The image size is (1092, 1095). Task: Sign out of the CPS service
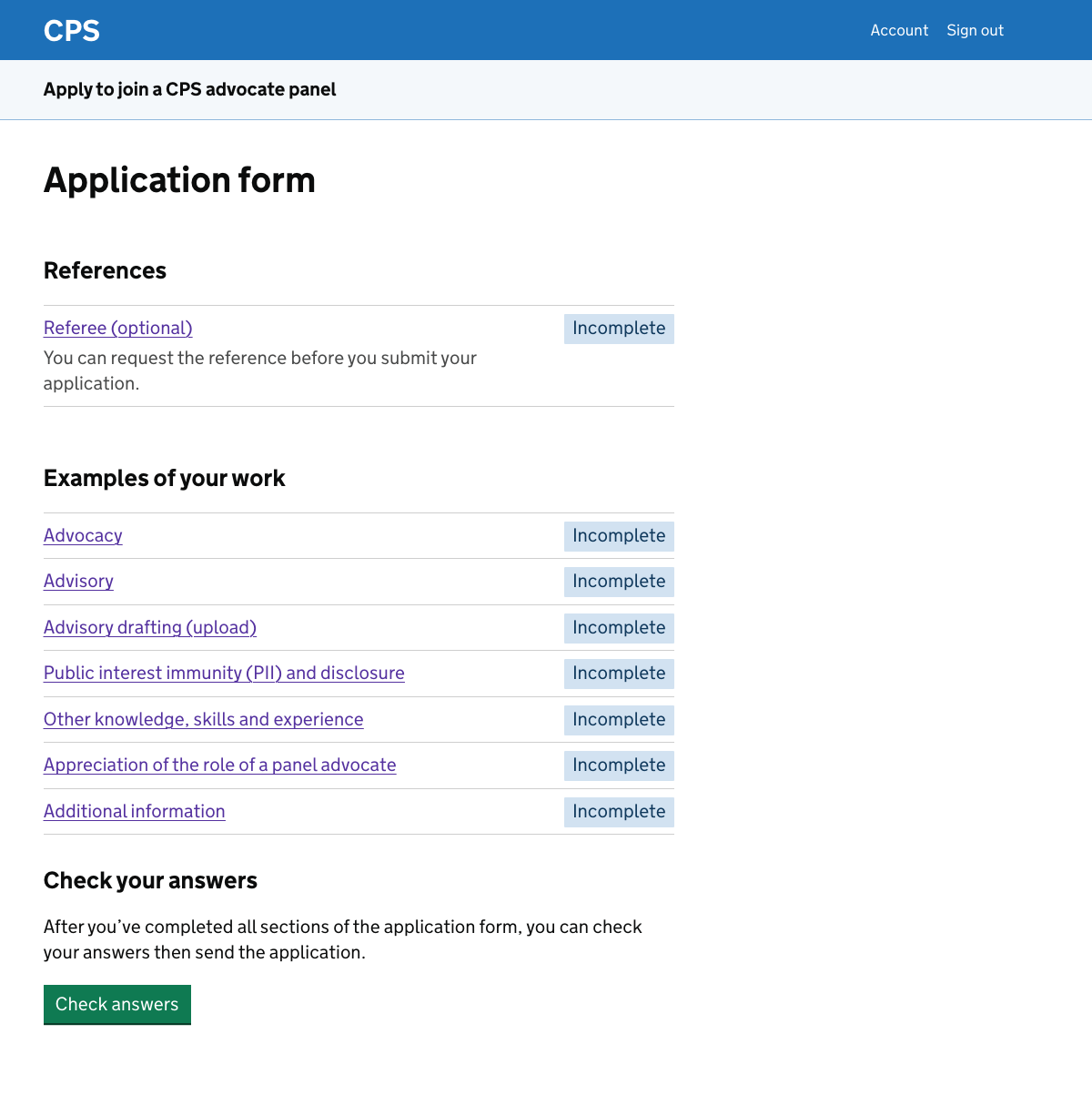point(975,30)
